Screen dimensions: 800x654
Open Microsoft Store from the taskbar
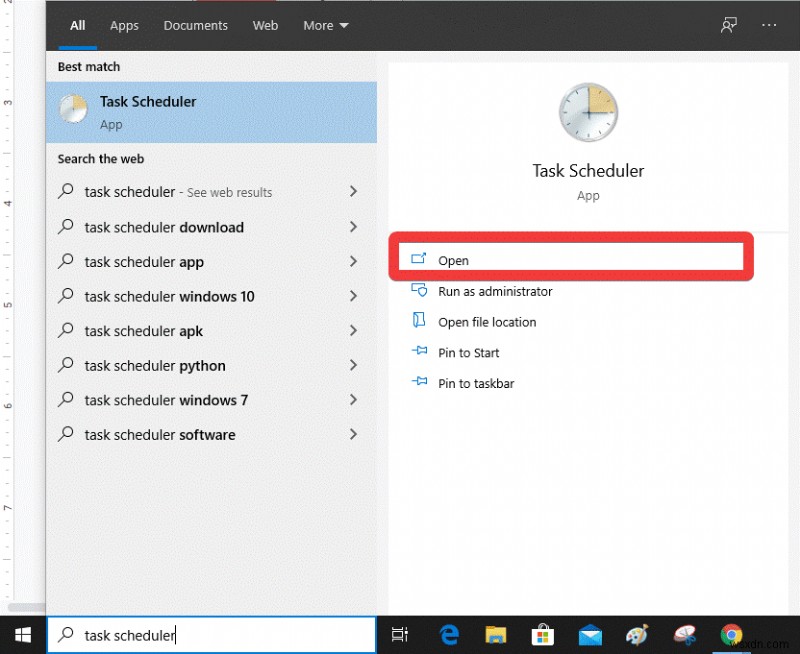[542, 634]
